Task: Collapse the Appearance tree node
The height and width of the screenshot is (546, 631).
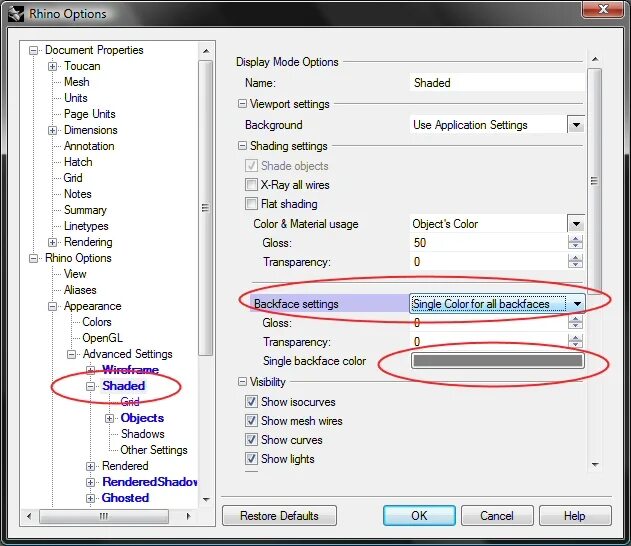Action: tap(52, 307)
